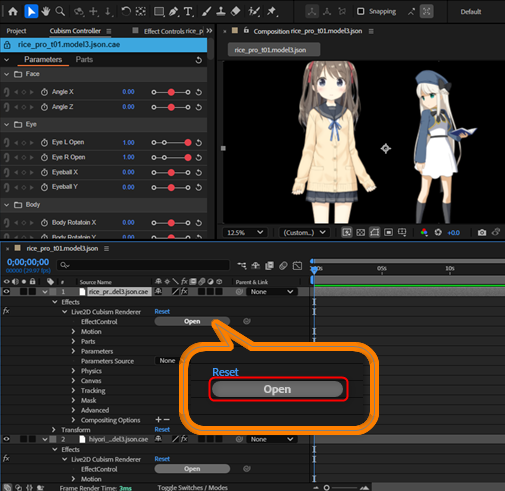Toggle fx on Live2D Cubism Renderer layer 1

click(6, 311)
